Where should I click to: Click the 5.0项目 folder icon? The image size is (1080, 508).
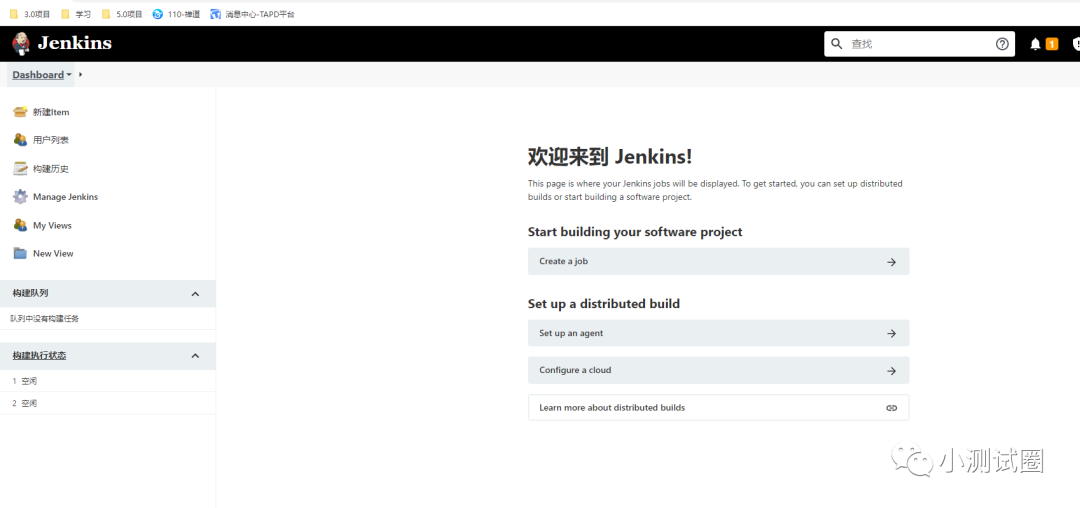coord(106,14)
